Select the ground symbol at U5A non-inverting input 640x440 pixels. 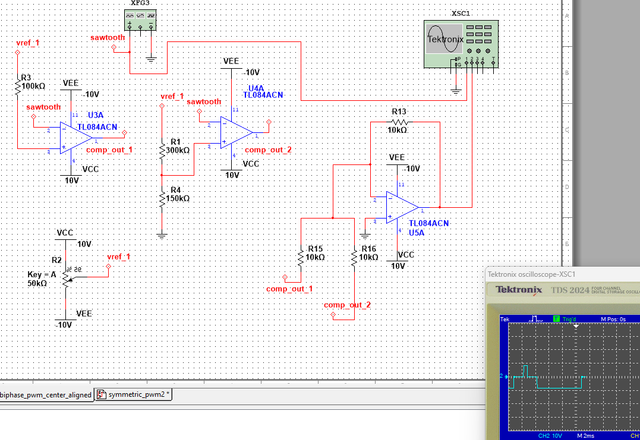(x=365, y=236)
